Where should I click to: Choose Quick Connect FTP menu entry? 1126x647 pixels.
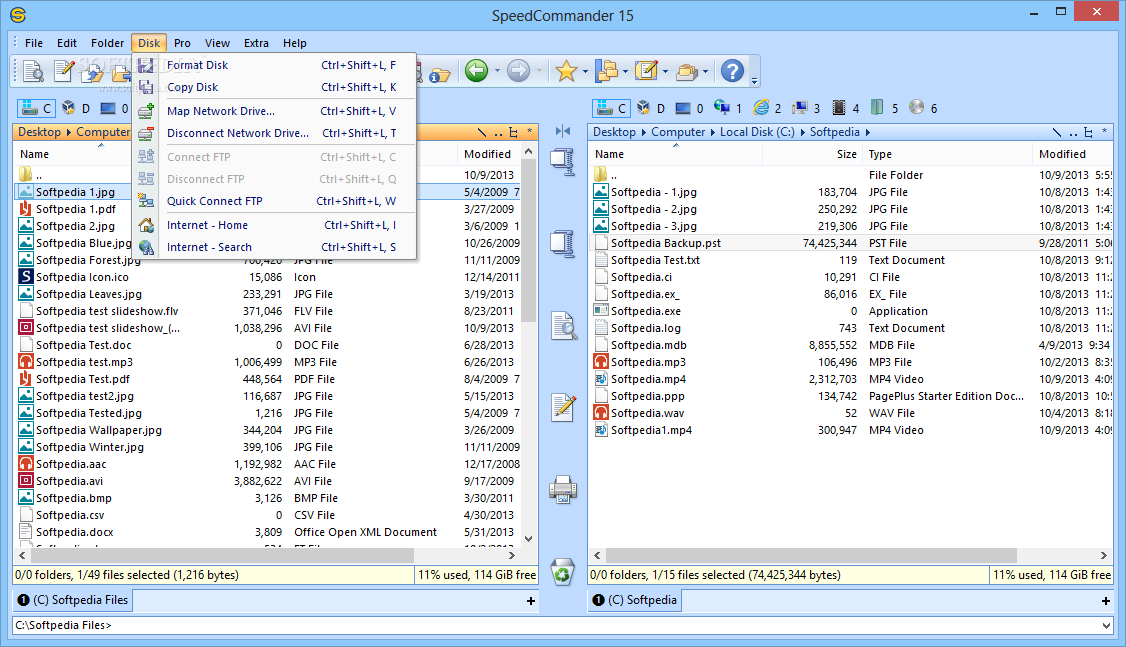tap(273, 201)
